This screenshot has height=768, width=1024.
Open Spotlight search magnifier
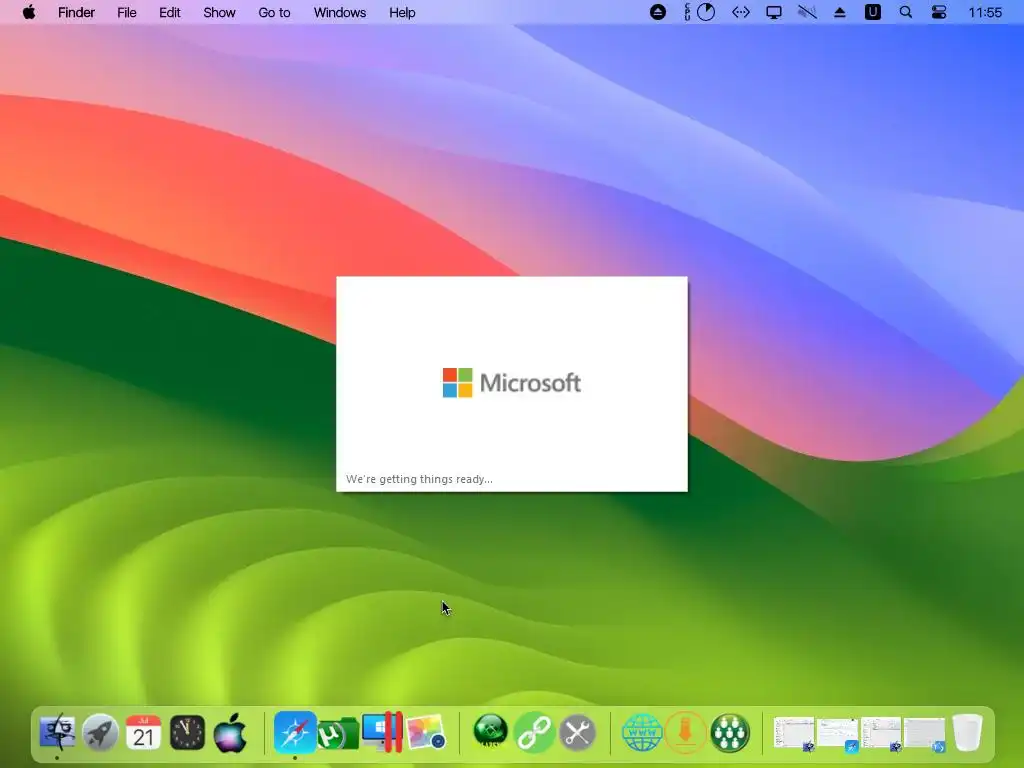coord(906,12)
